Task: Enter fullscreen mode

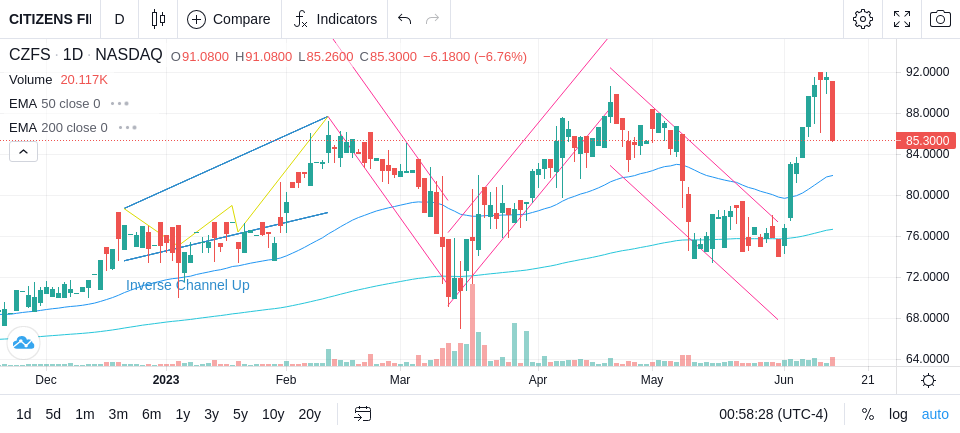Action: (x=902, y=19)
